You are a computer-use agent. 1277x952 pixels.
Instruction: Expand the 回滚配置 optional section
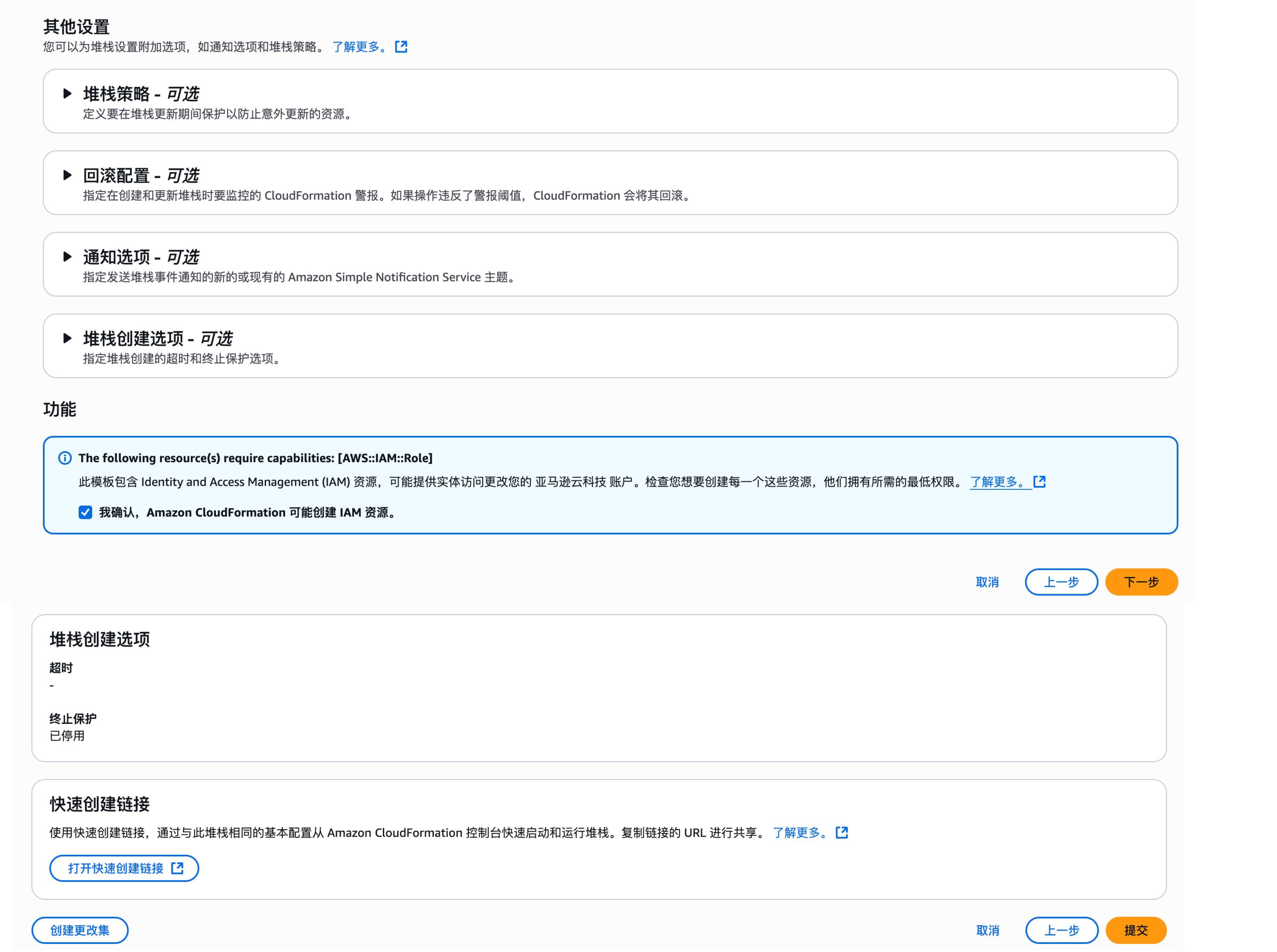68,175
